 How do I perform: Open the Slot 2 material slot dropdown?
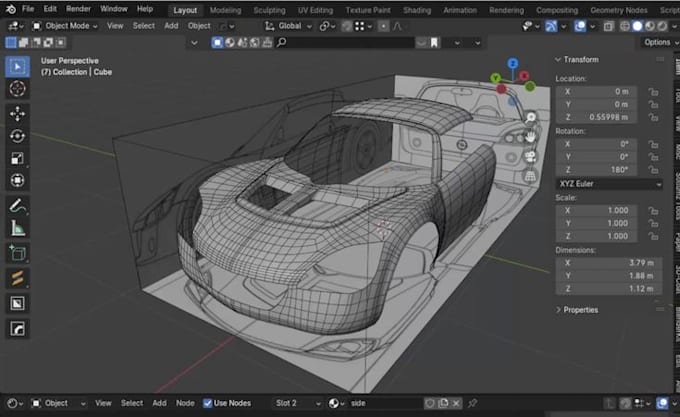pyautogui.click(x=298, y=404)
